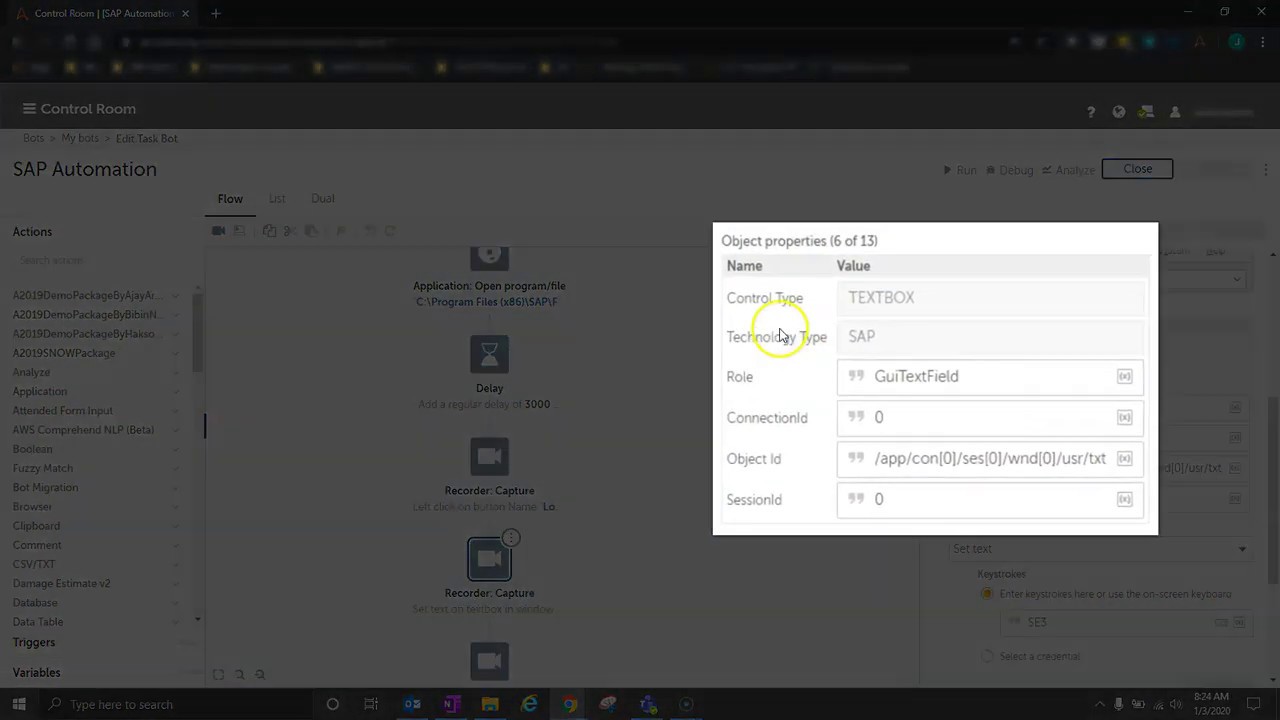Click the paste icon in flow toolbar
1280x720 pixels.
pos(311,231)
